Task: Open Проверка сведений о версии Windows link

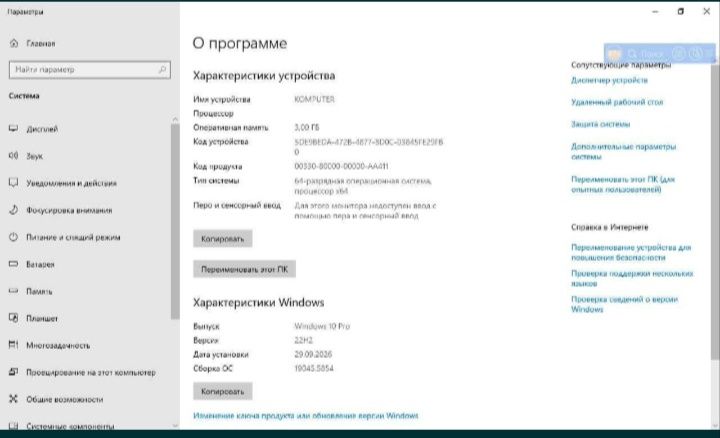Action: tap(624, 304)
